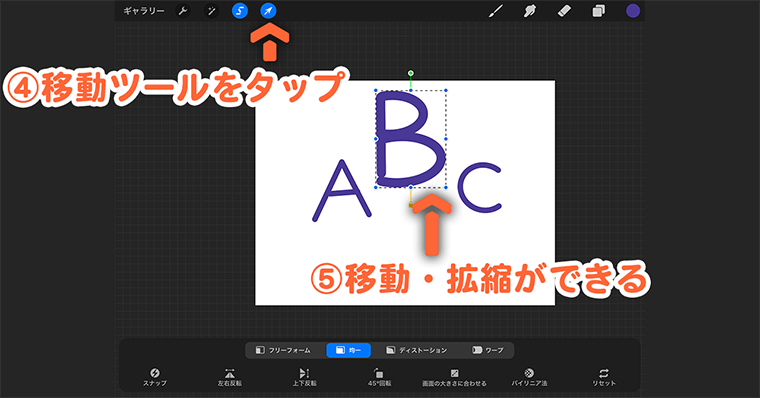Open the purple color swatch

point(633,11)
